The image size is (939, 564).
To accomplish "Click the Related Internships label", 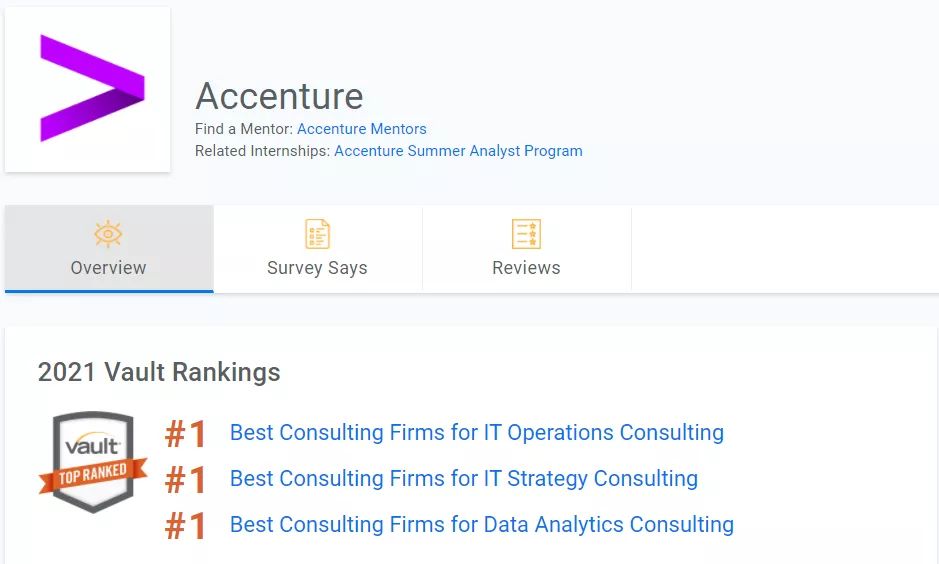I will (262, 151).
